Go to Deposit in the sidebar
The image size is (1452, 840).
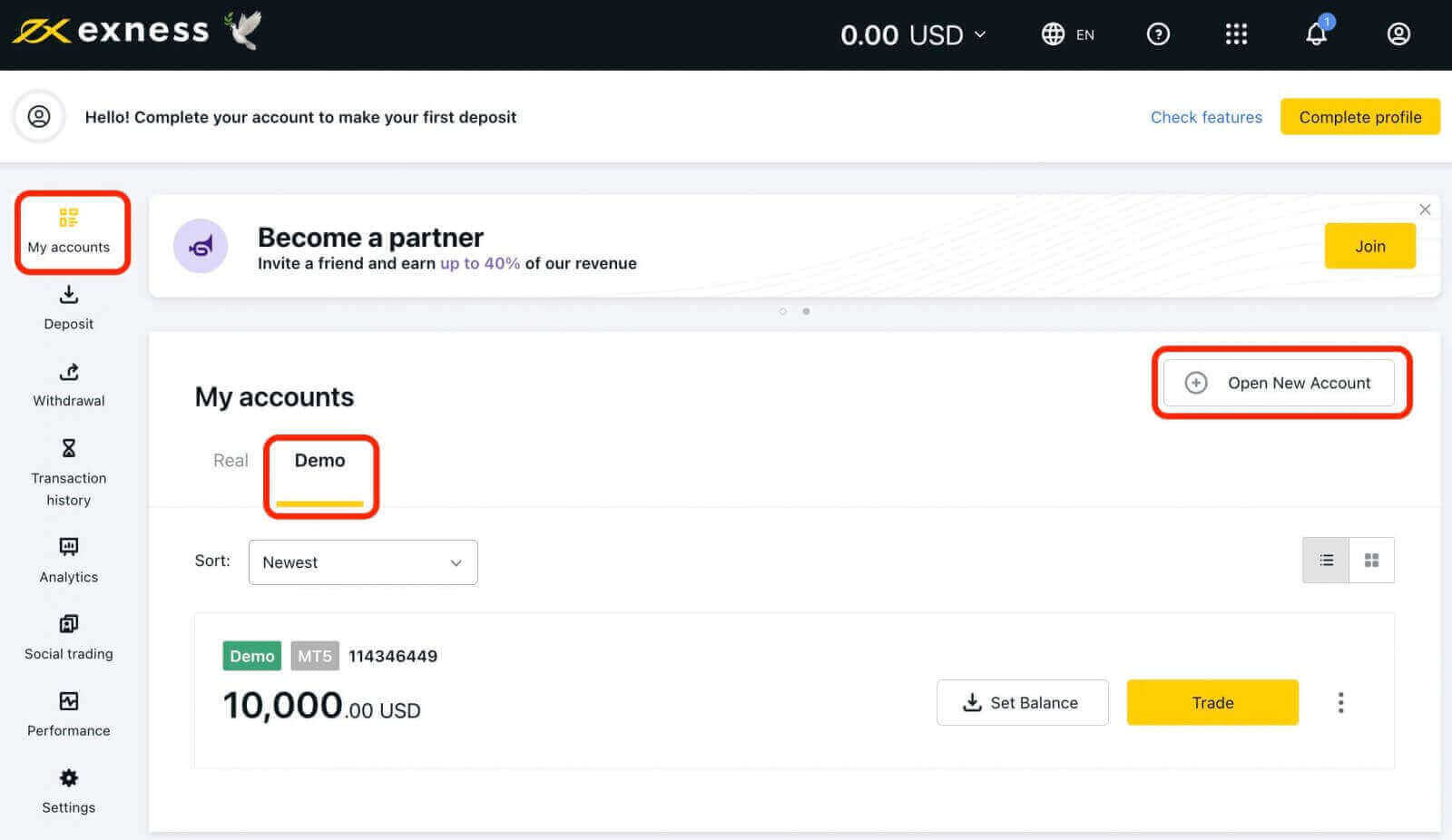pyautogui.click(x=69, y=308)
